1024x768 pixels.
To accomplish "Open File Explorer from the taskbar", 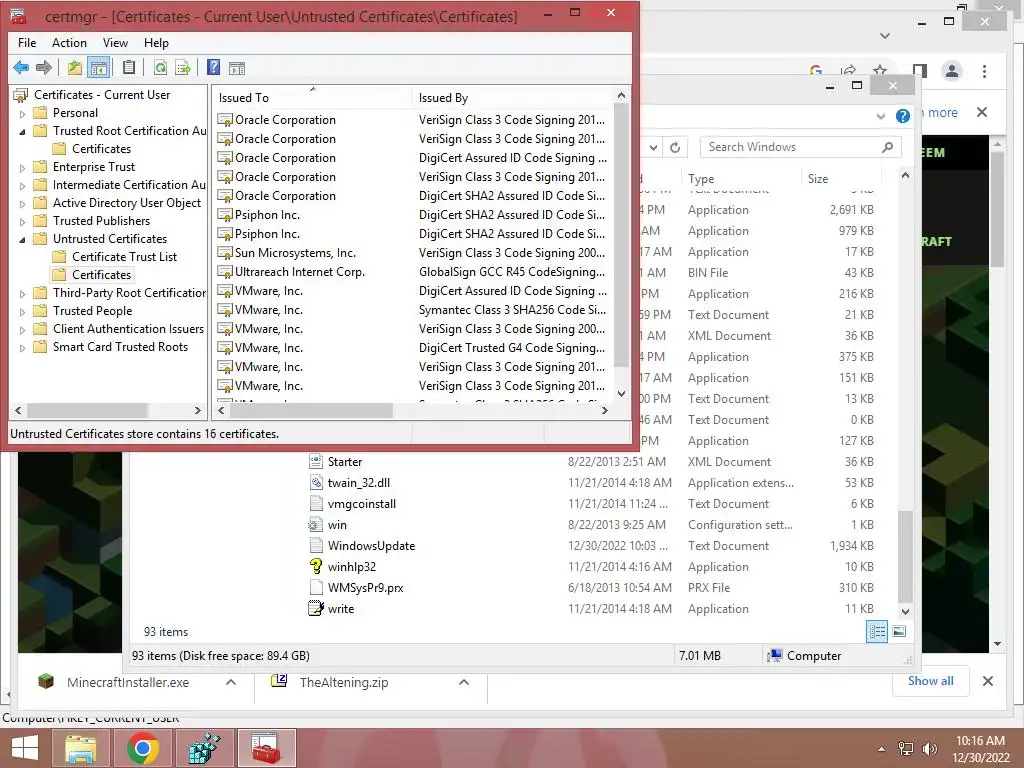I will pos(80,748).
